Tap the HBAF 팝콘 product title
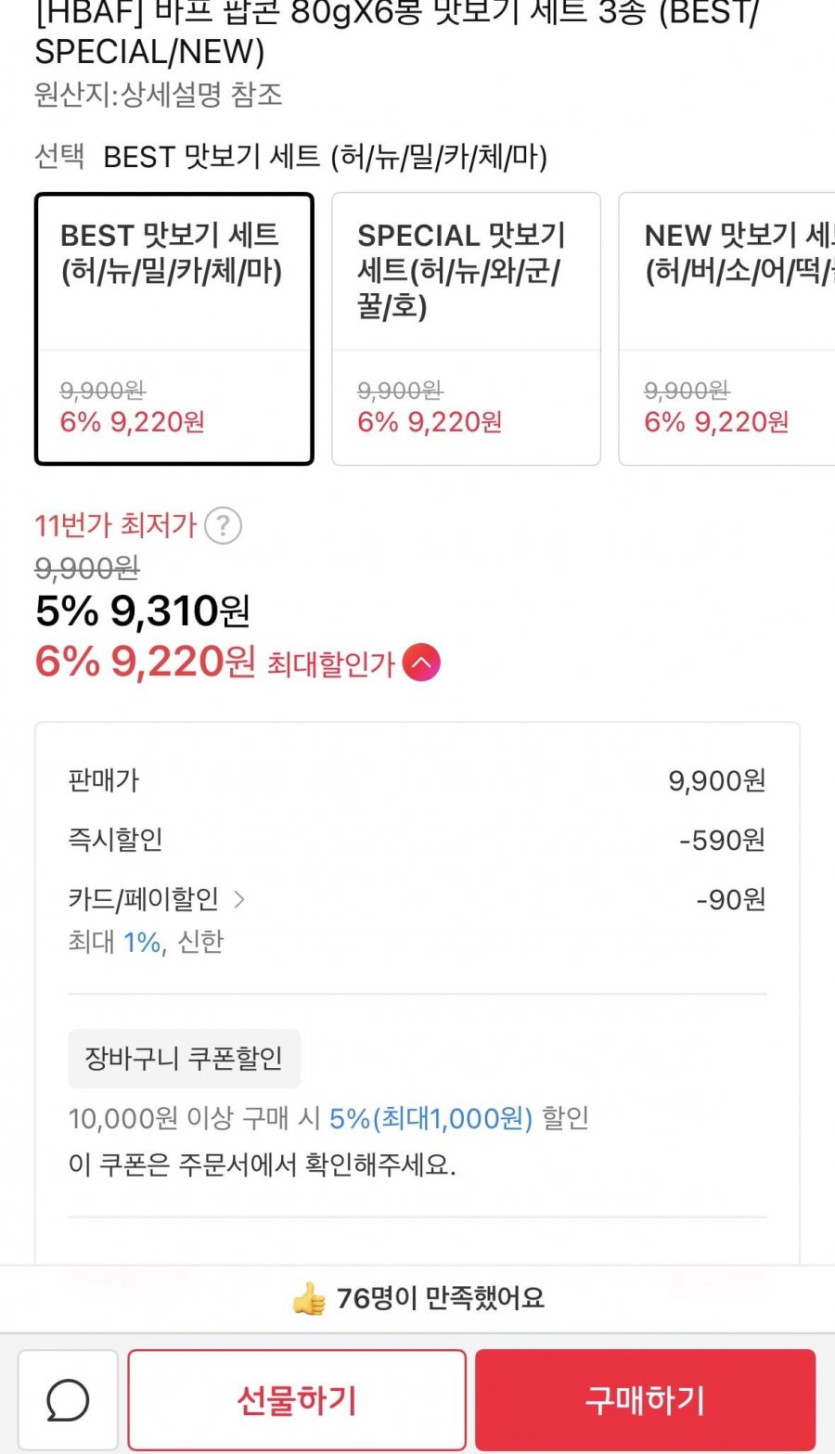This screenshot has width=835, height=1454. coord(395,30)
